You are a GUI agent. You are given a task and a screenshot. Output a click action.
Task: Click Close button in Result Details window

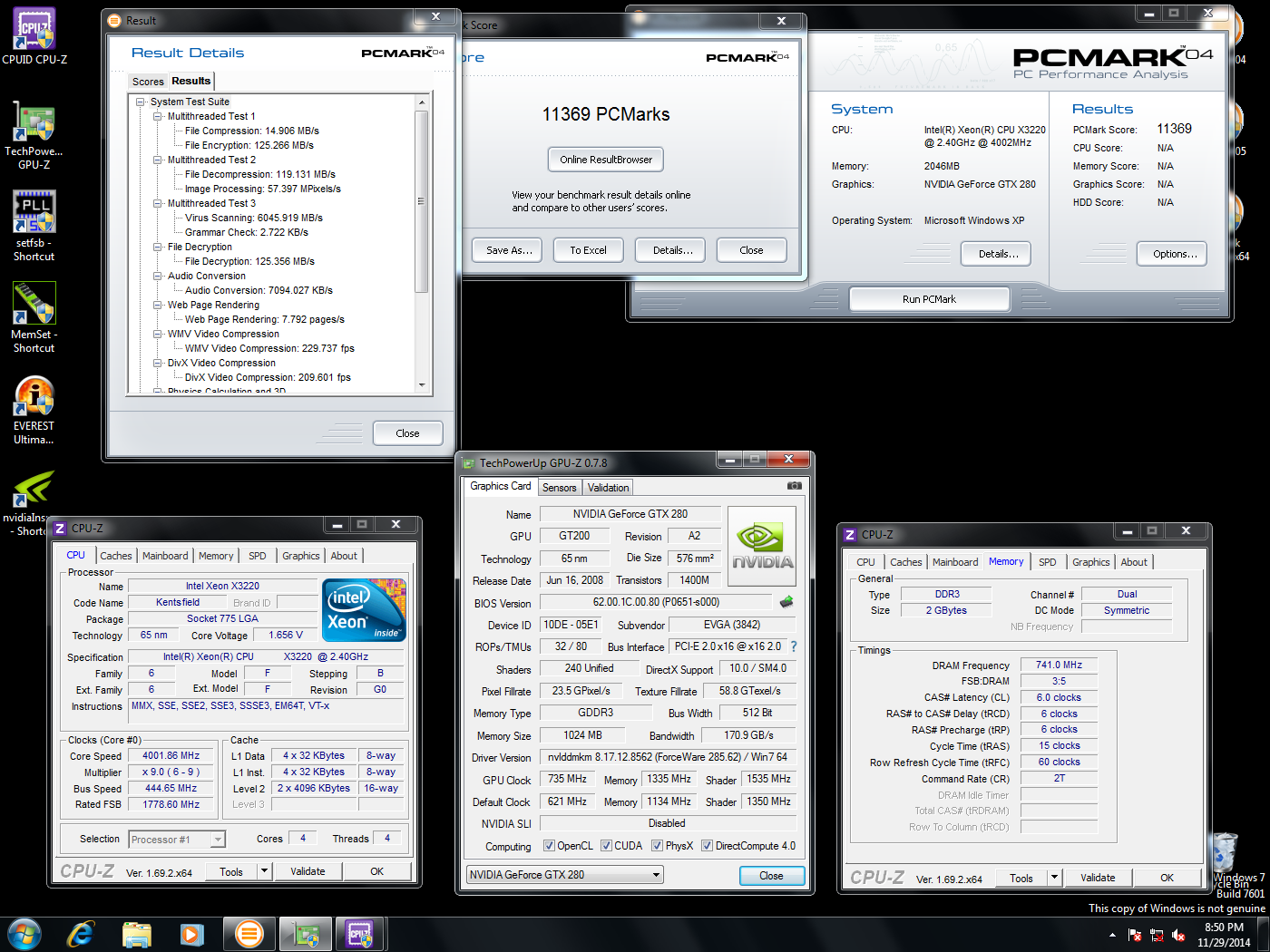tap(407, 433)
